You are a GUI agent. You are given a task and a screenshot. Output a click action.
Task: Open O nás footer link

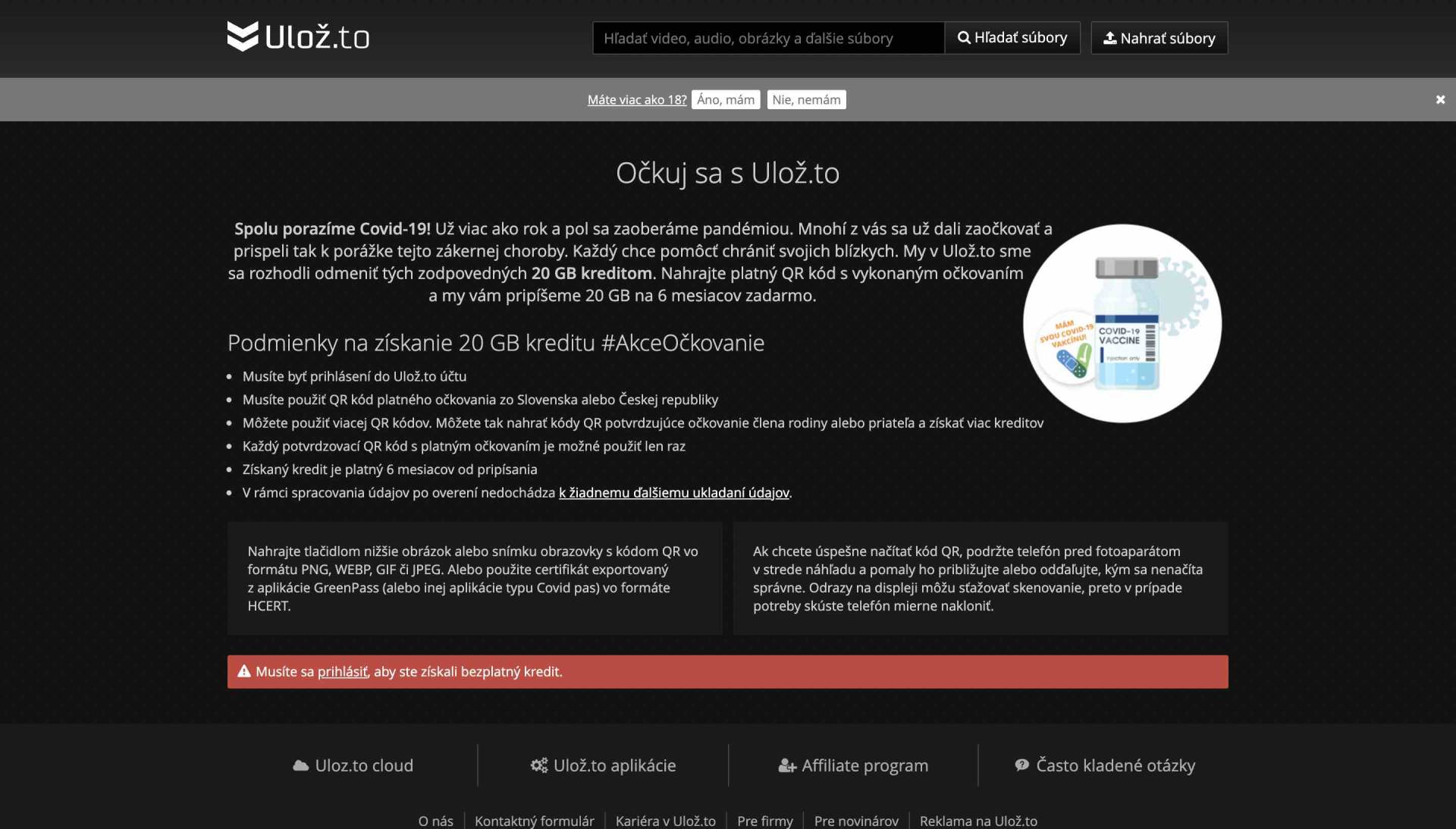(x=435, y=821)
